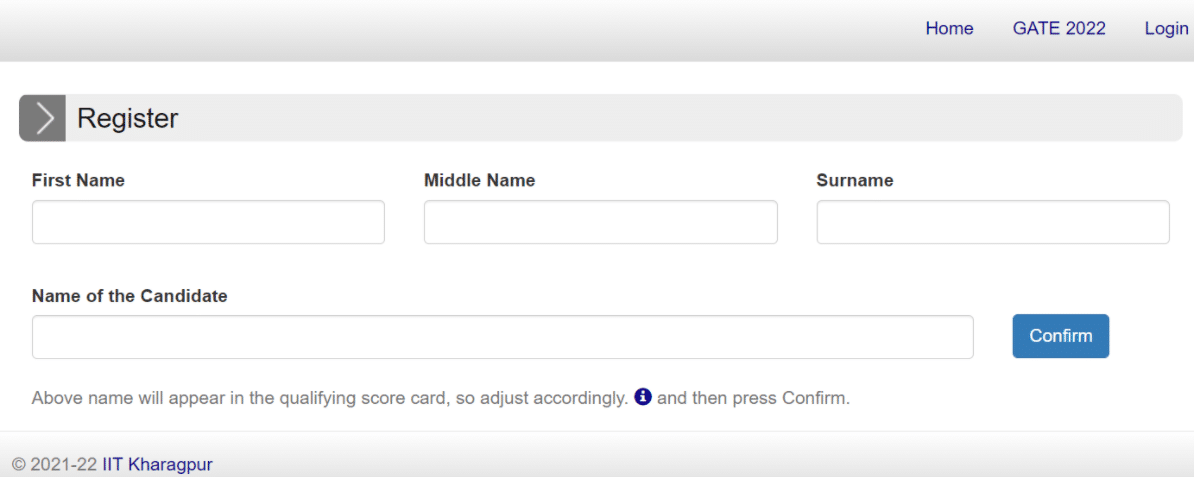This screenshot has width=1194, height=477.
Task: Click the Register heading text
Action: pos(128,118)
